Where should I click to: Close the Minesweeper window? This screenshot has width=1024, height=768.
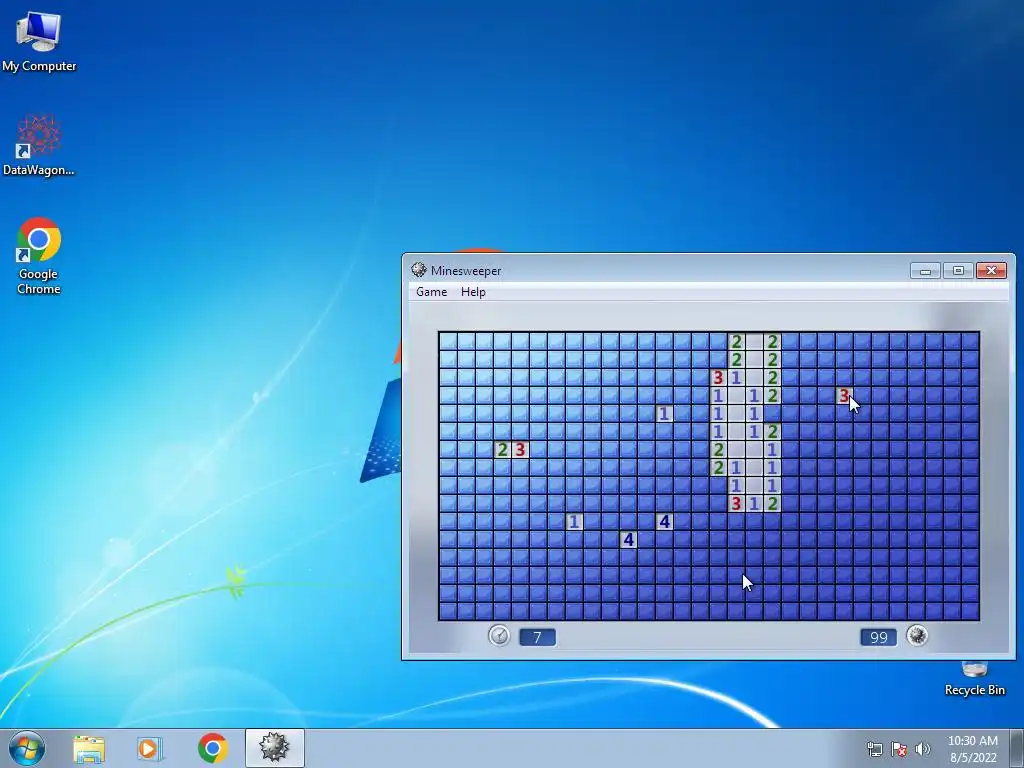coord(991,270)
